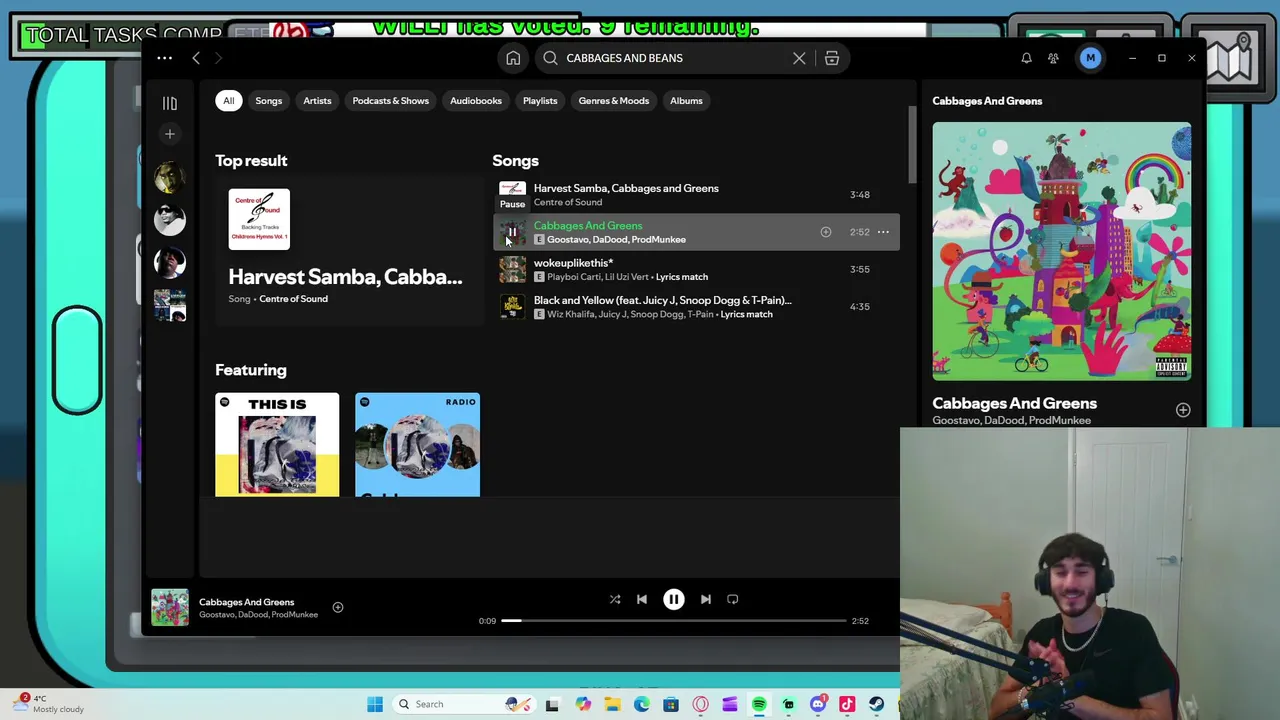Viewport: 1280px width, 720px height.
Task: Open the profile avatar M menu
Action: [1090, 58]
